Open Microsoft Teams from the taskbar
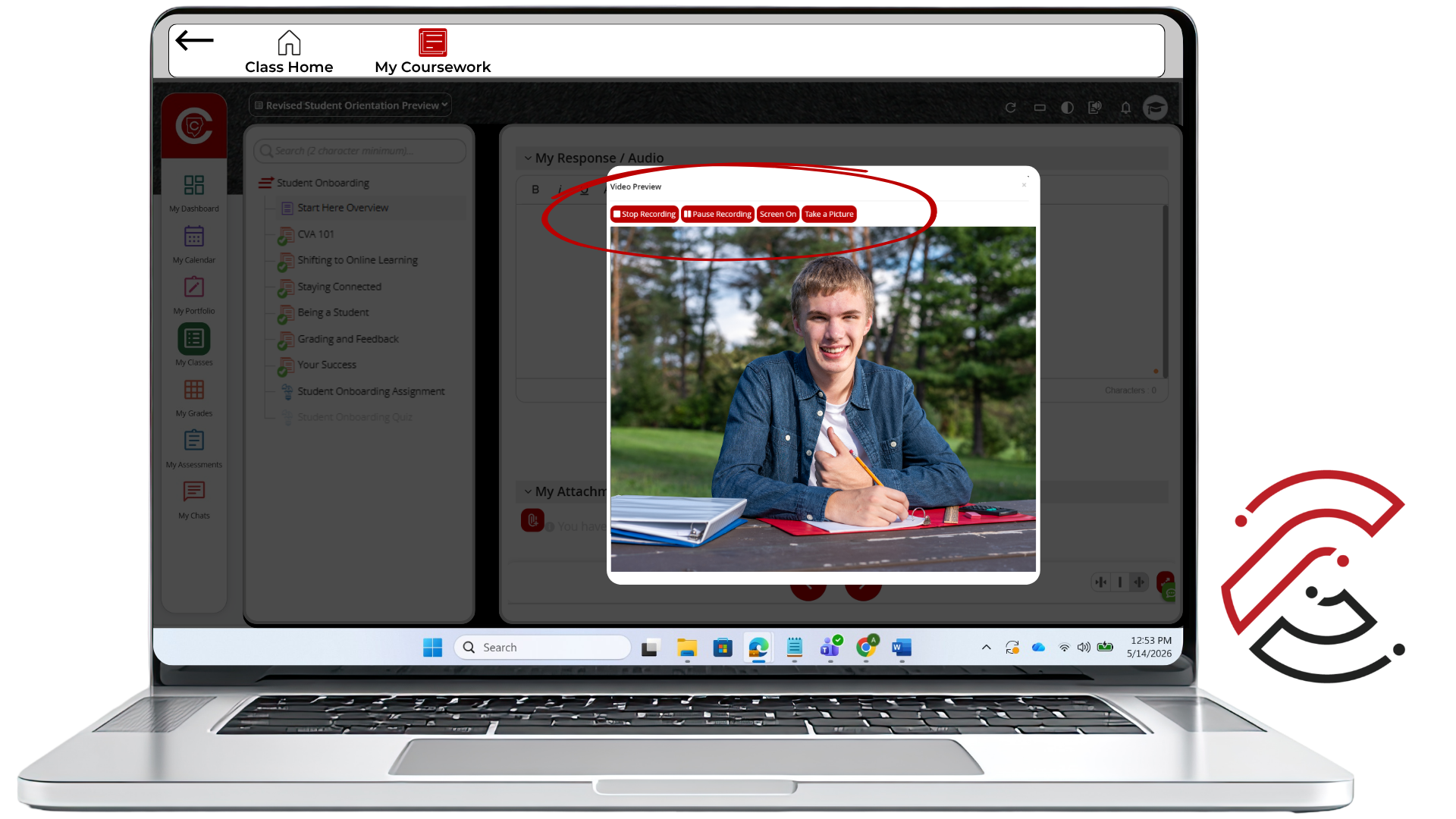 [830, 648]
